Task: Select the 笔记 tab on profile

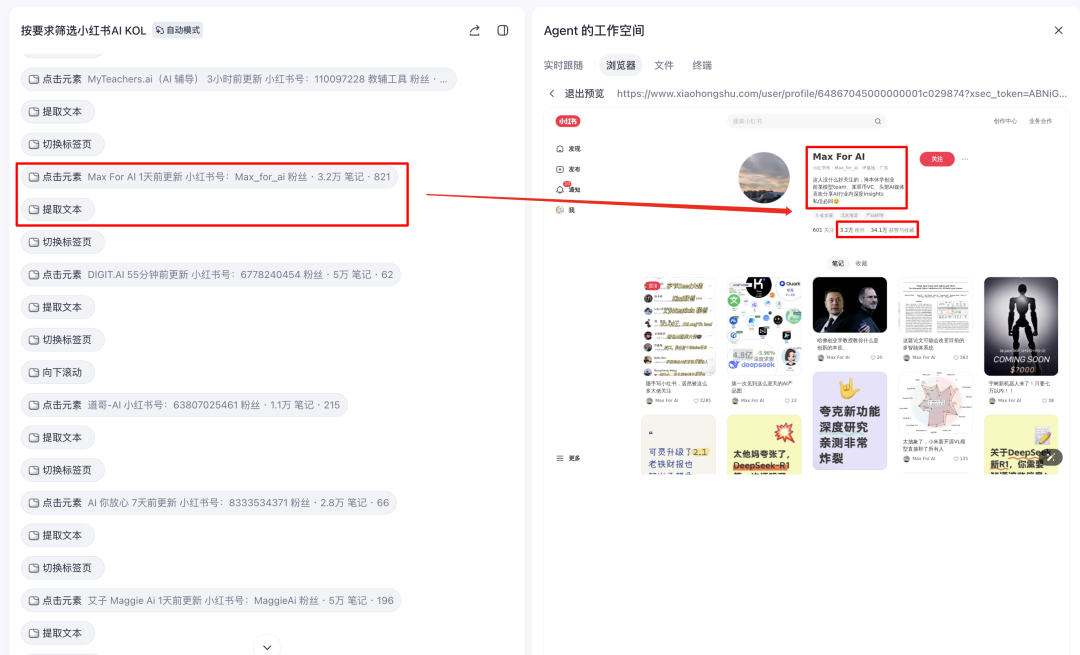Action: (x=838, y=263)
